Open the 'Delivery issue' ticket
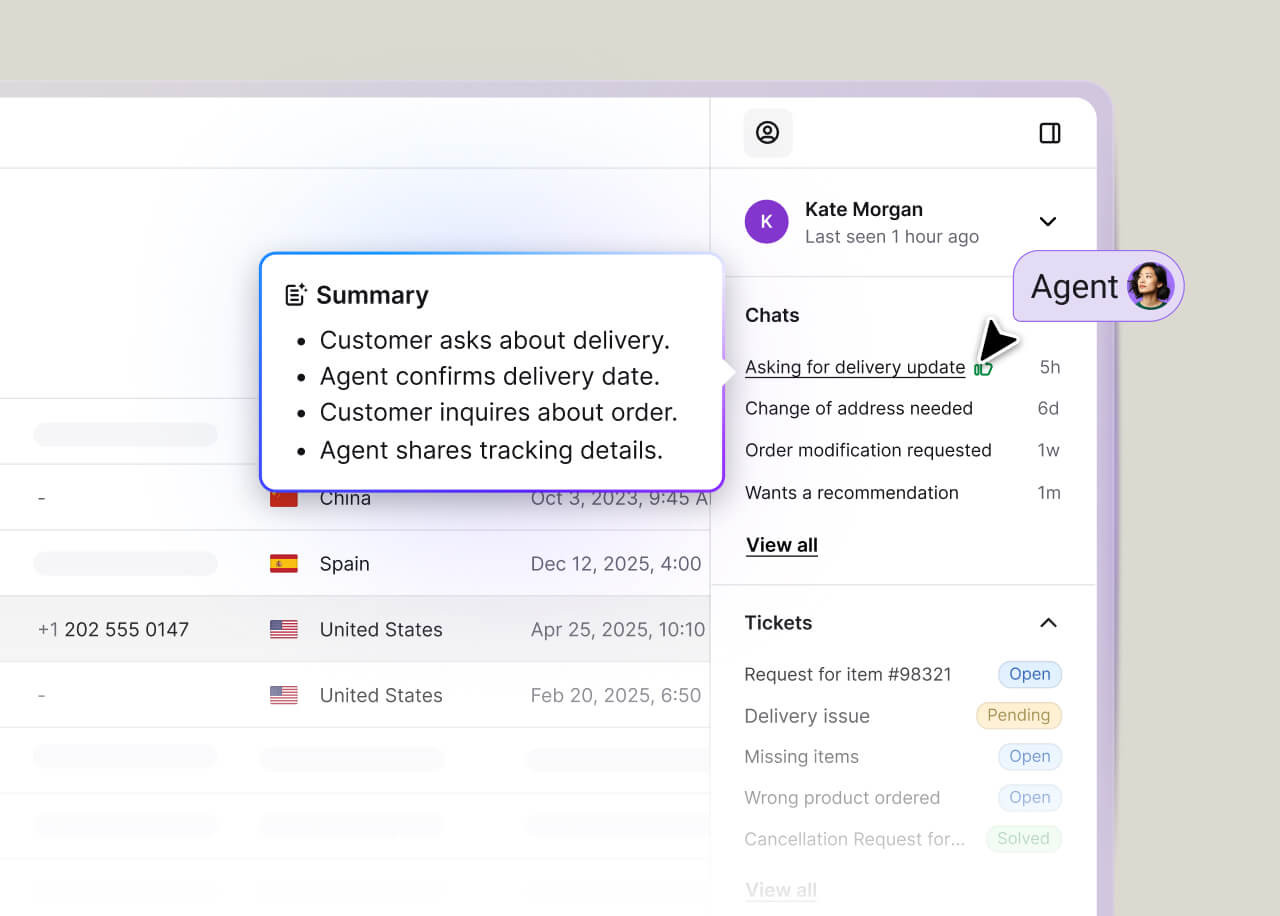1280x916 pixels. [x=807, y=716]
